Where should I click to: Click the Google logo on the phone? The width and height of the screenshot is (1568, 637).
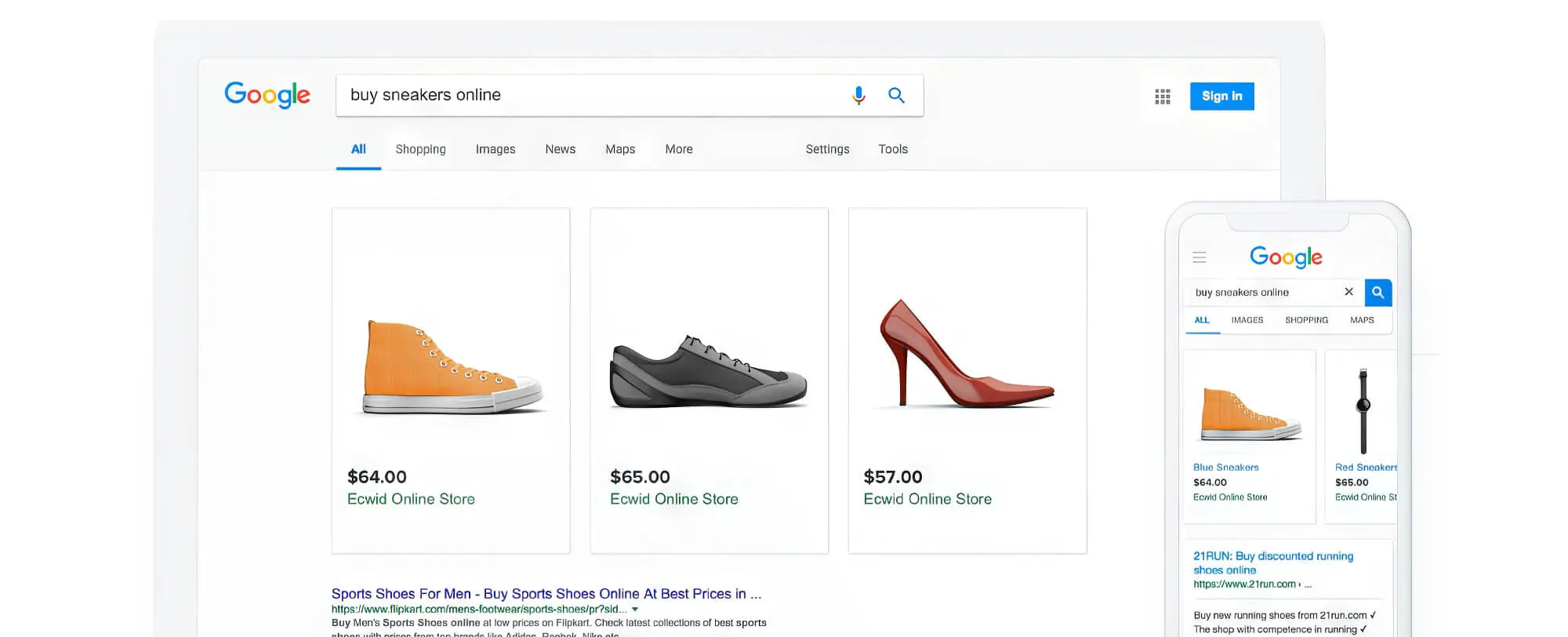pyautogui.click(x=1286, y=257)
